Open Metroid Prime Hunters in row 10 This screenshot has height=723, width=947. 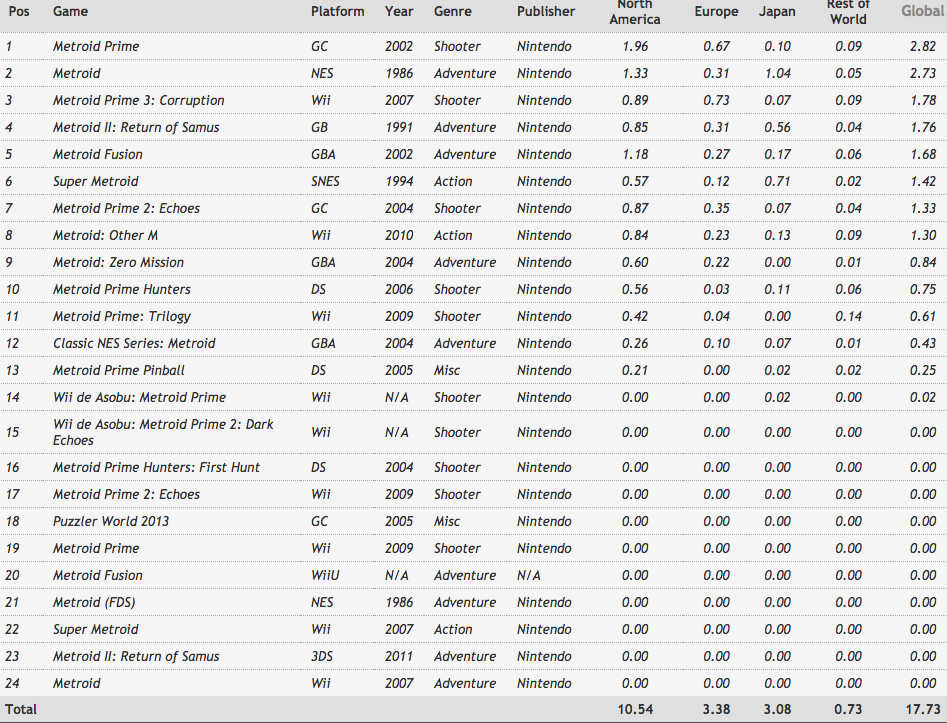[121, 289]
